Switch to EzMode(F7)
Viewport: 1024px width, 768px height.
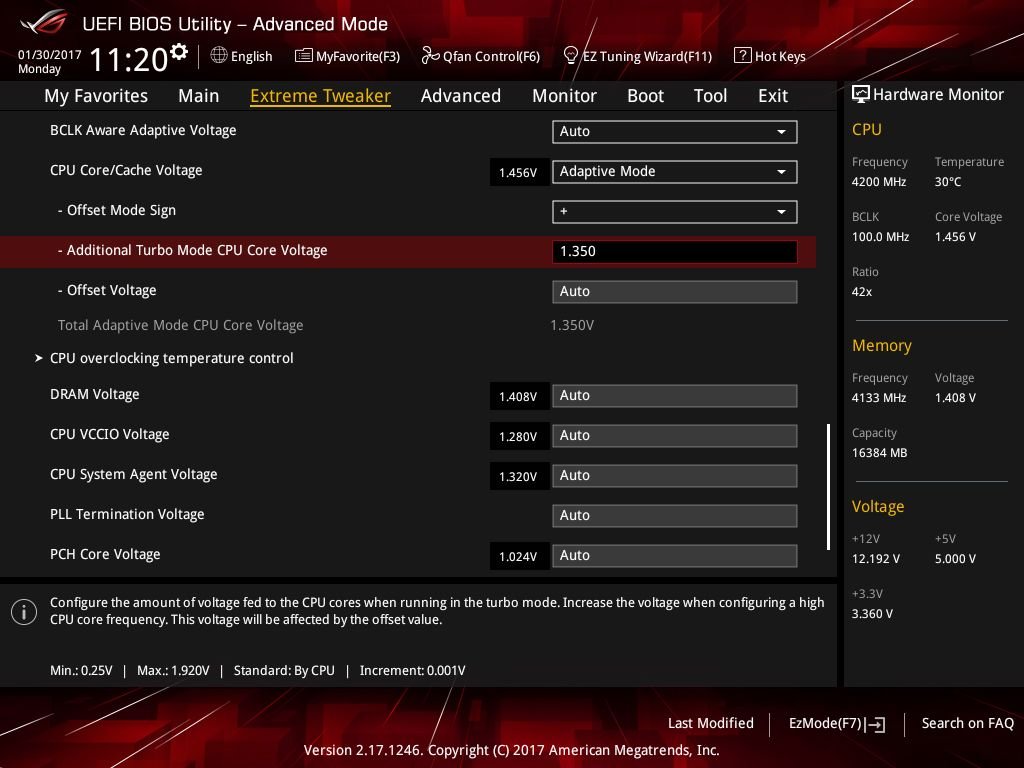click(x=837, y=724)
